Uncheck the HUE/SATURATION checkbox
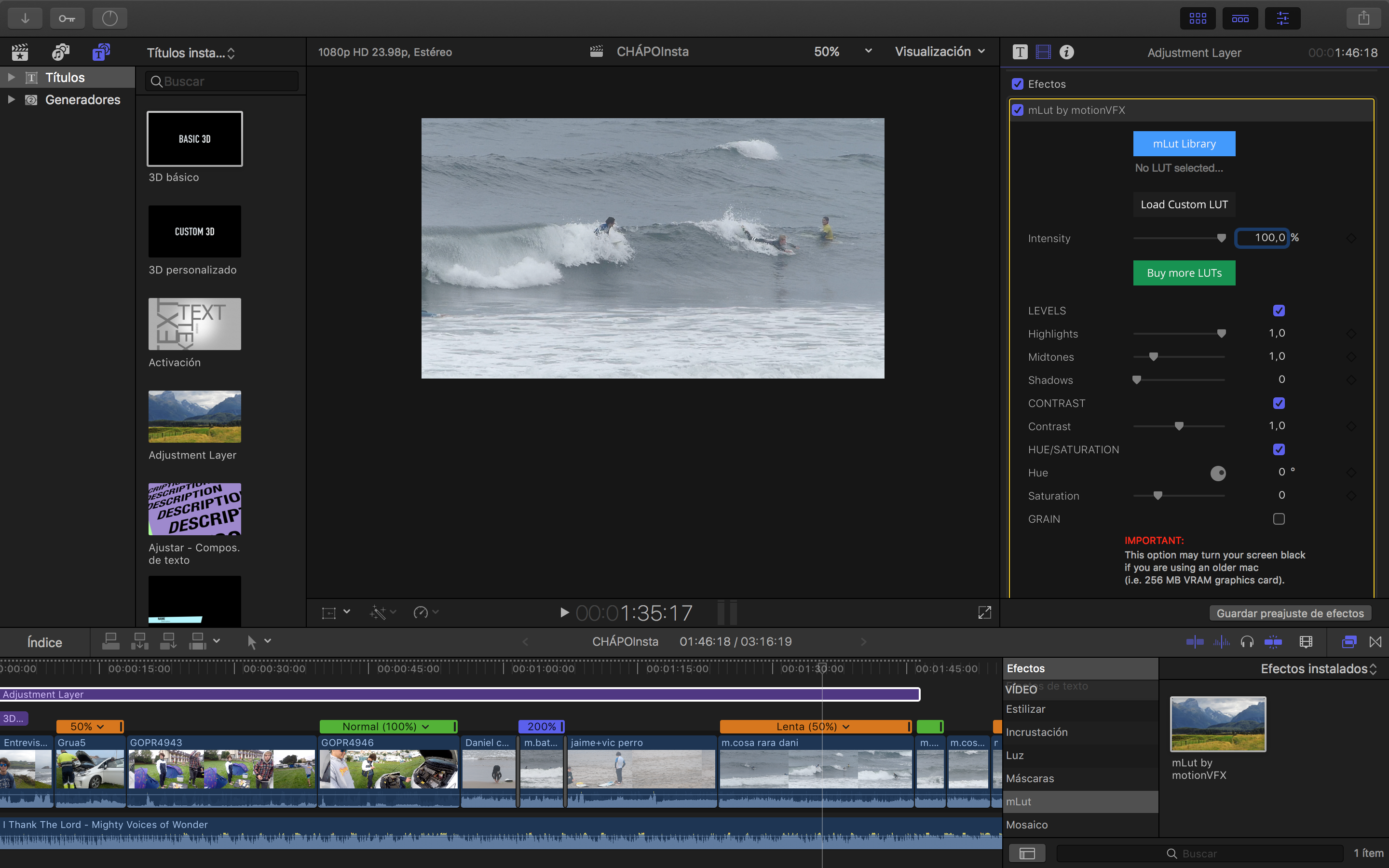 pyautogui.click(x=1279, y=449)
